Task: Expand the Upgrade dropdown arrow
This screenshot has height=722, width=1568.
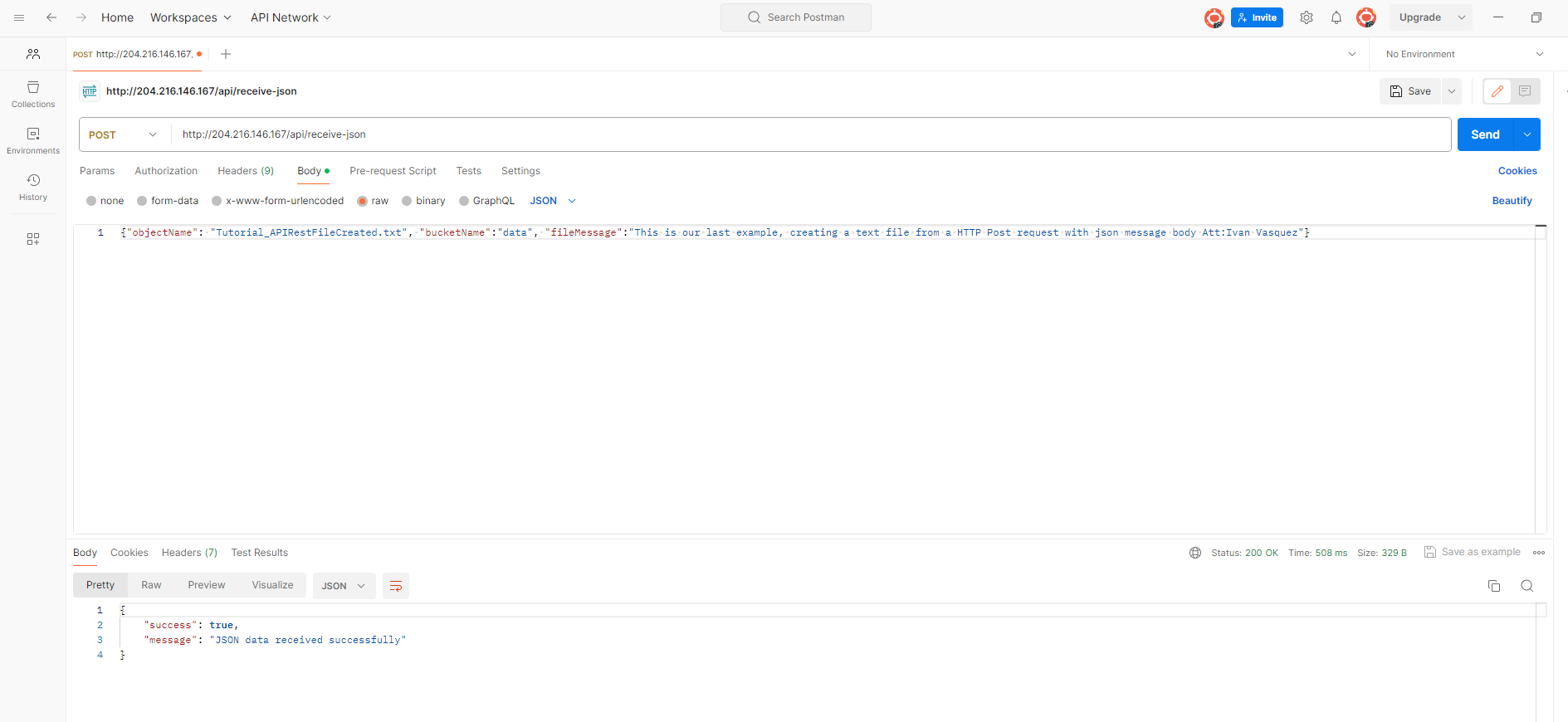Action: [1462, 17]
